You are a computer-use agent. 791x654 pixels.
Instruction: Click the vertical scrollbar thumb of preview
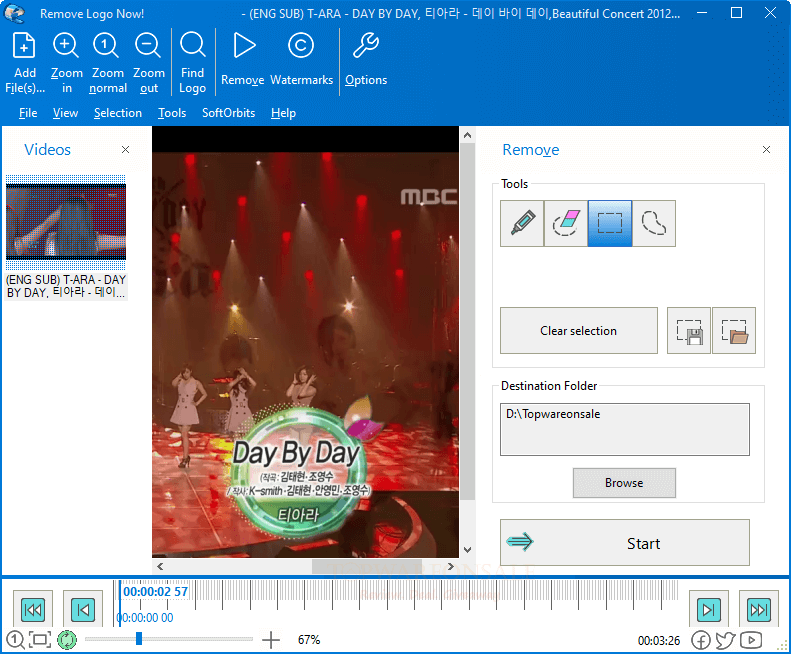click(x=467, y=321)
